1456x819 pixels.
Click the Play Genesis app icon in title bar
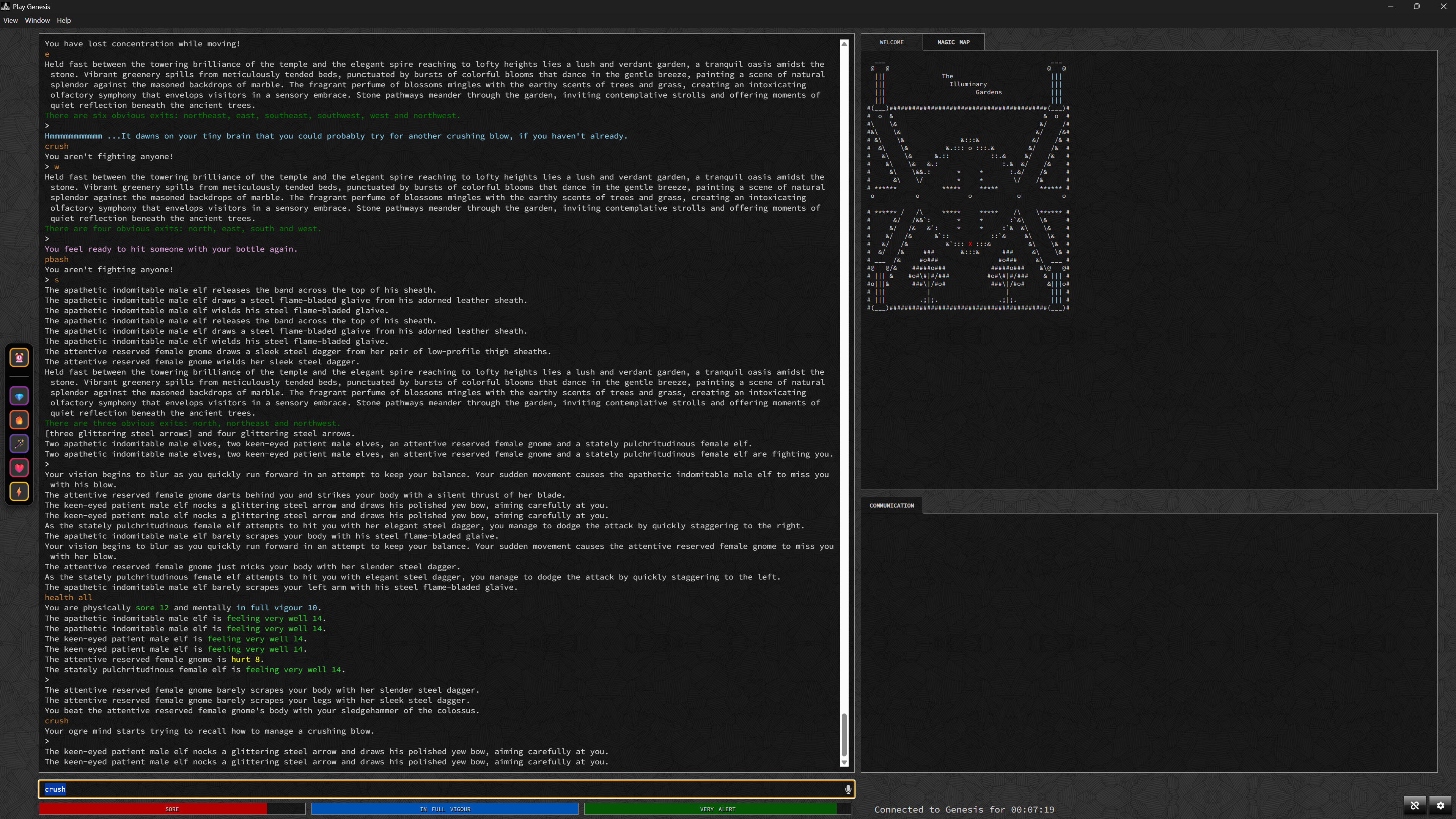[6, 7]
